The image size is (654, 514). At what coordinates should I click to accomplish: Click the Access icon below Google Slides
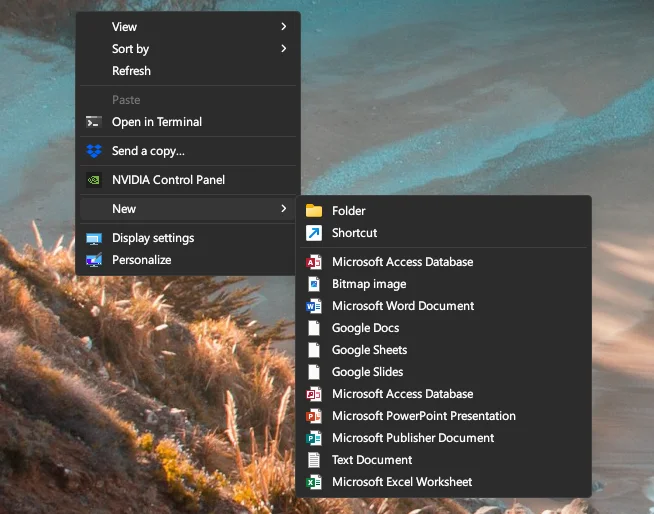click(x=314, y=394)
